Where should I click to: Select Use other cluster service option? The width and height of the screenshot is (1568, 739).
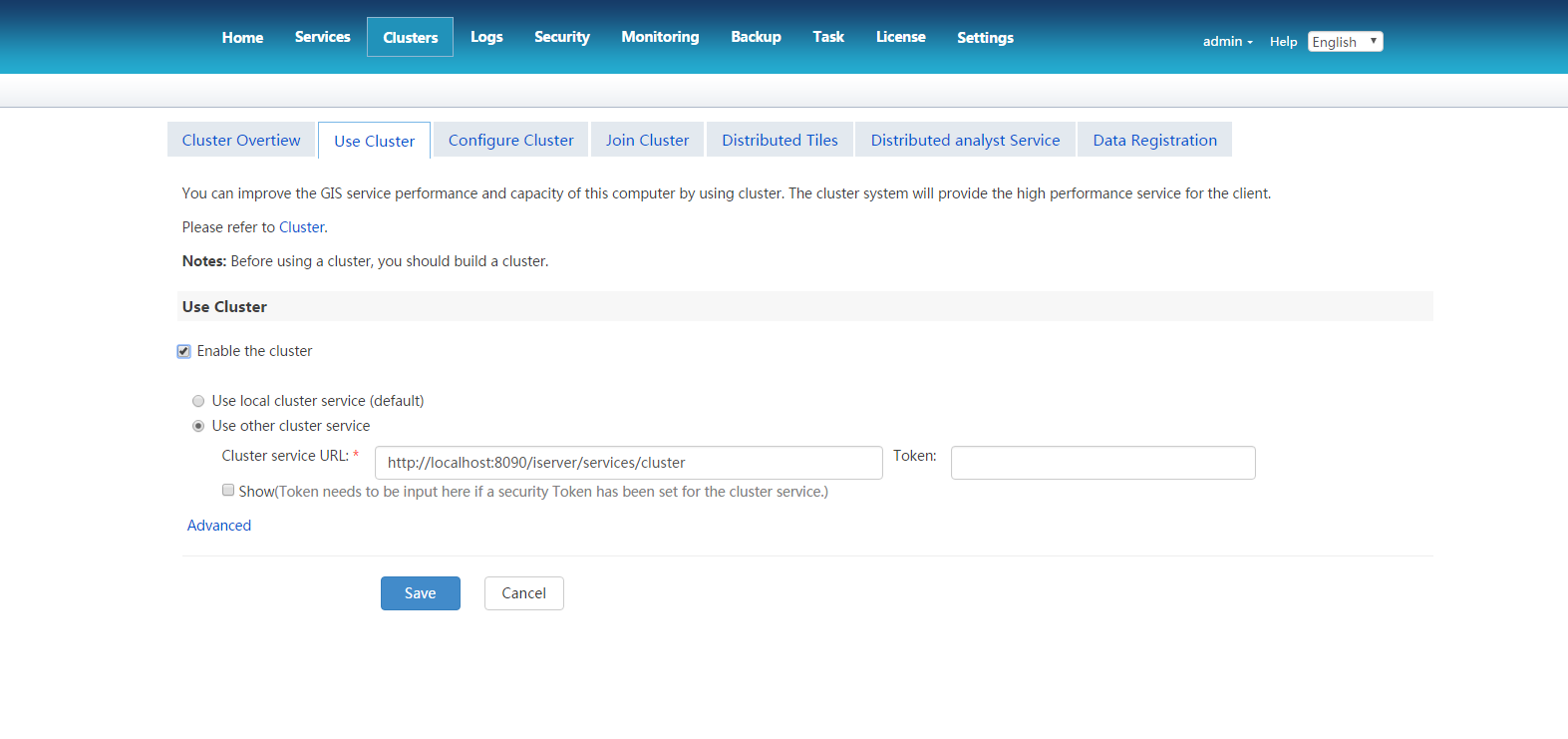click(198, 426)
